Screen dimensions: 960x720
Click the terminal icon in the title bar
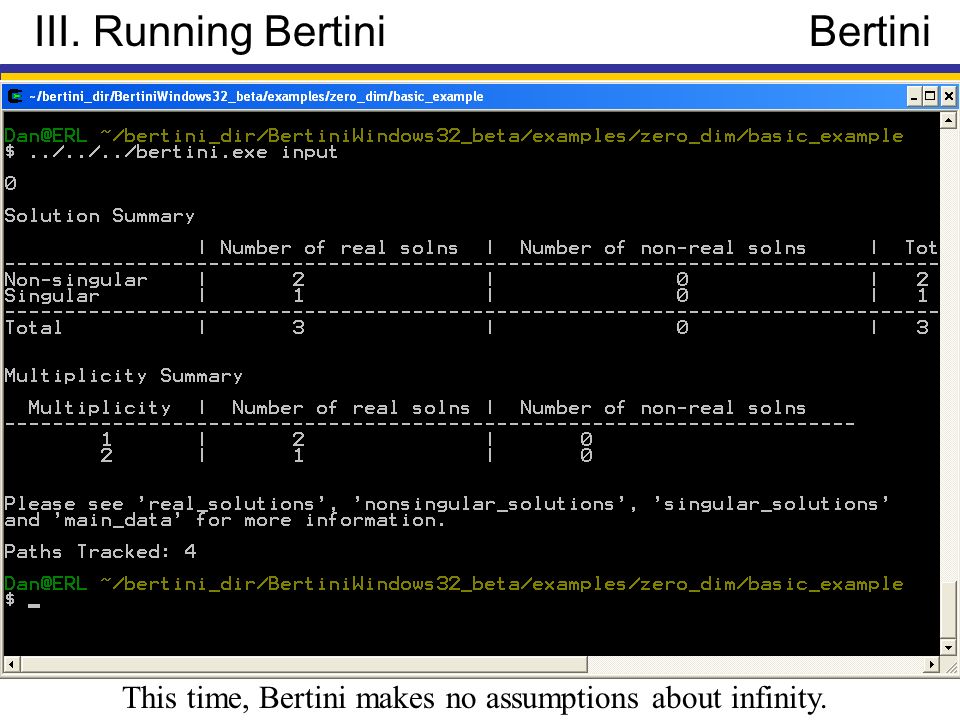[x=15, y=96]
